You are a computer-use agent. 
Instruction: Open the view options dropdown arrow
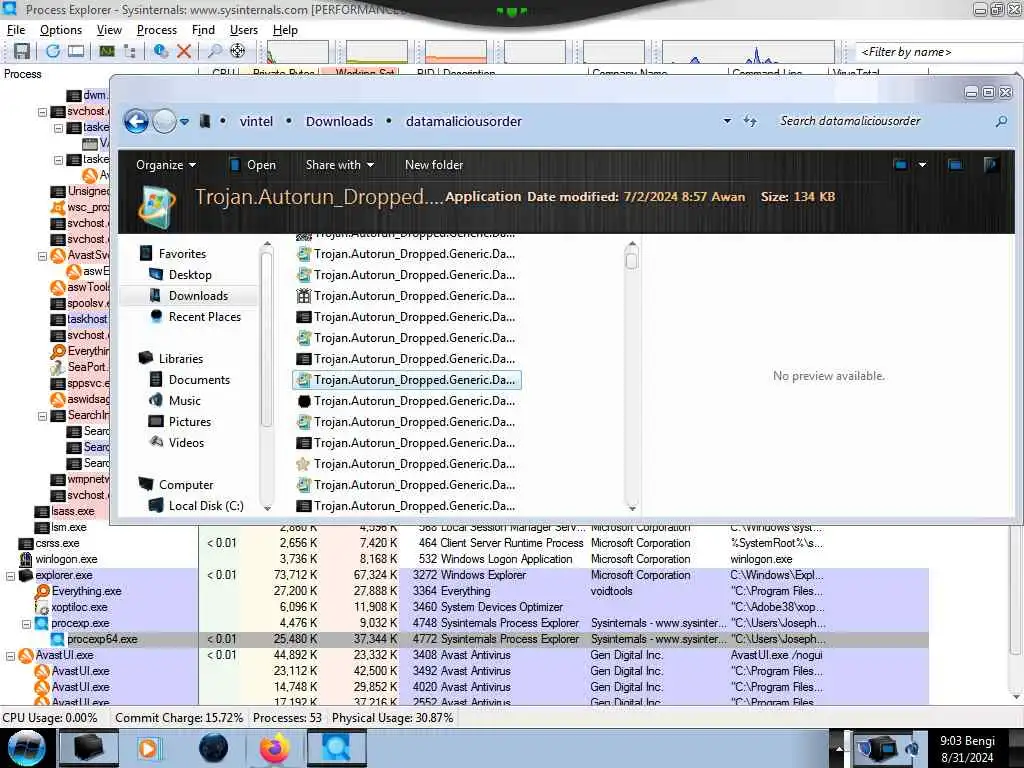[x=922, y=165]
